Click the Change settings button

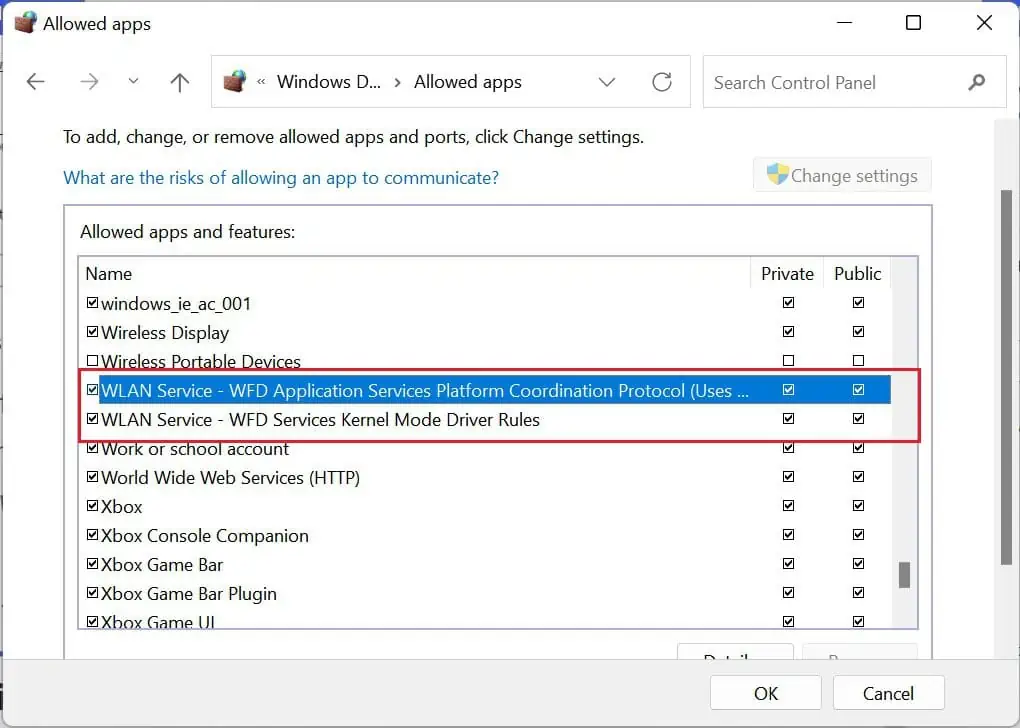[x=842, y=175]
